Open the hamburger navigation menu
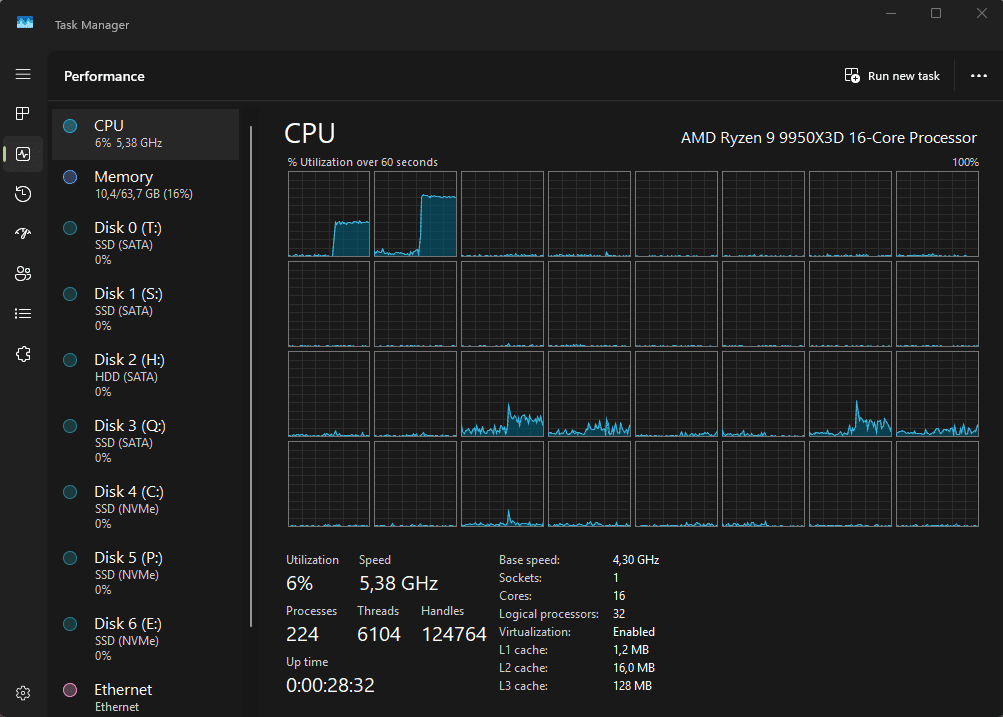Image resolution: width=1003 pixels, height=717 pixels. click(23, 74)
